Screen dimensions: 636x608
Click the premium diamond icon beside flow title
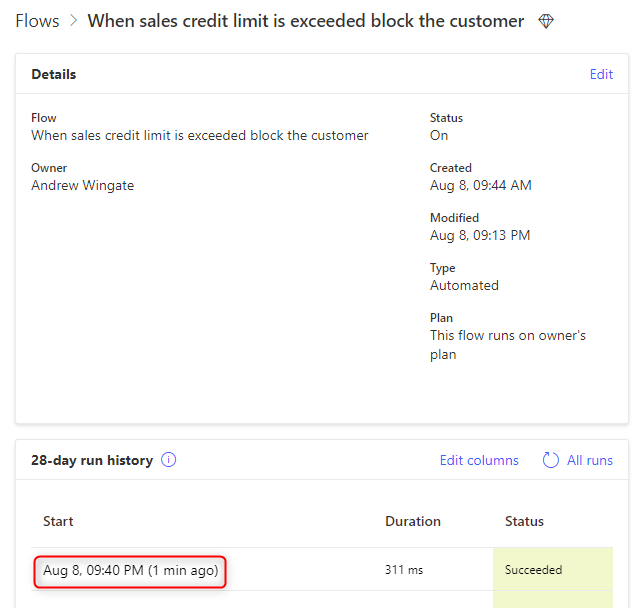pyautogui.click(x=546, y=21)
